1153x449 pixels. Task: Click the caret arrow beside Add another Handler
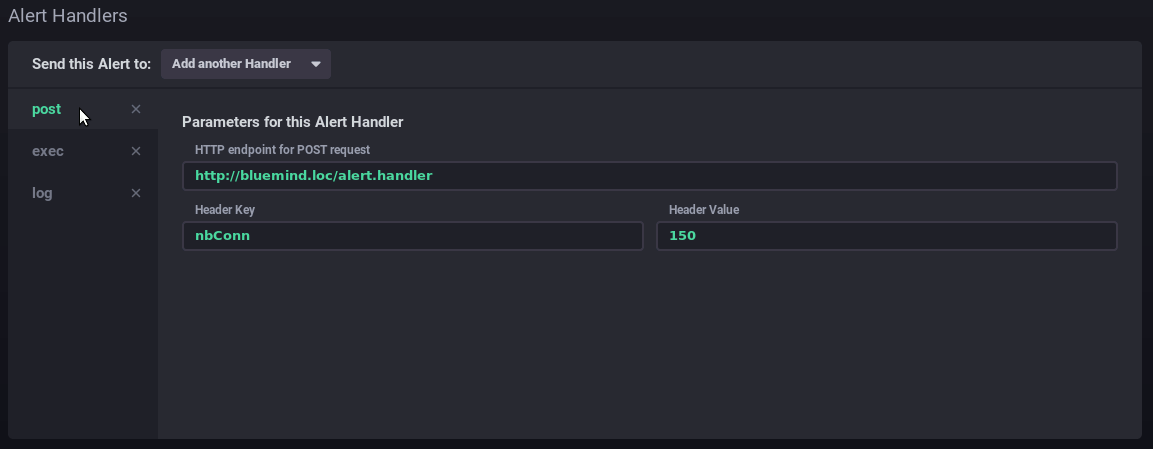316,64
